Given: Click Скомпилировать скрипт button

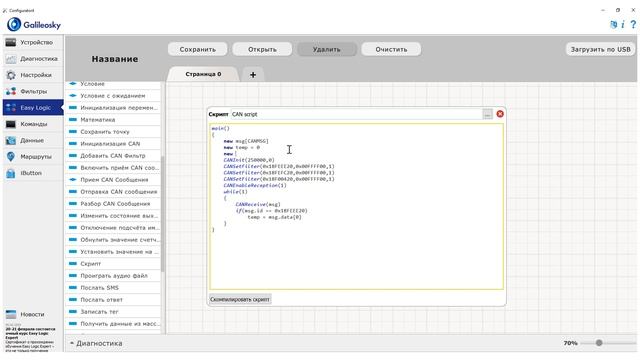Looking at the screenshot, I should point(240,299).
